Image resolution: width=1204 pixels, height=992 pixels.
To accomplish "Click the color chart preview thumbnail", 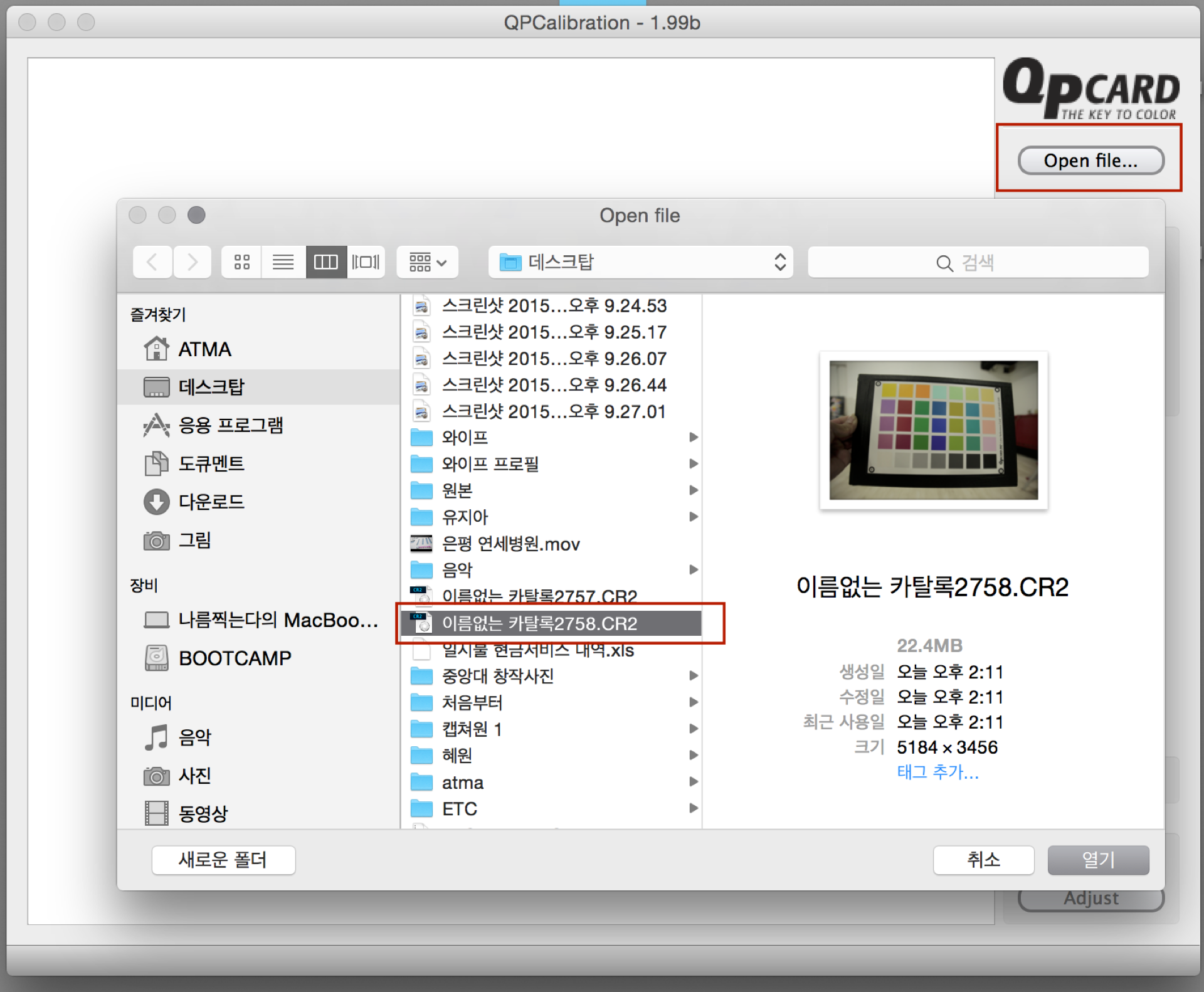I will pyautogui.click(x=933, y=430).
